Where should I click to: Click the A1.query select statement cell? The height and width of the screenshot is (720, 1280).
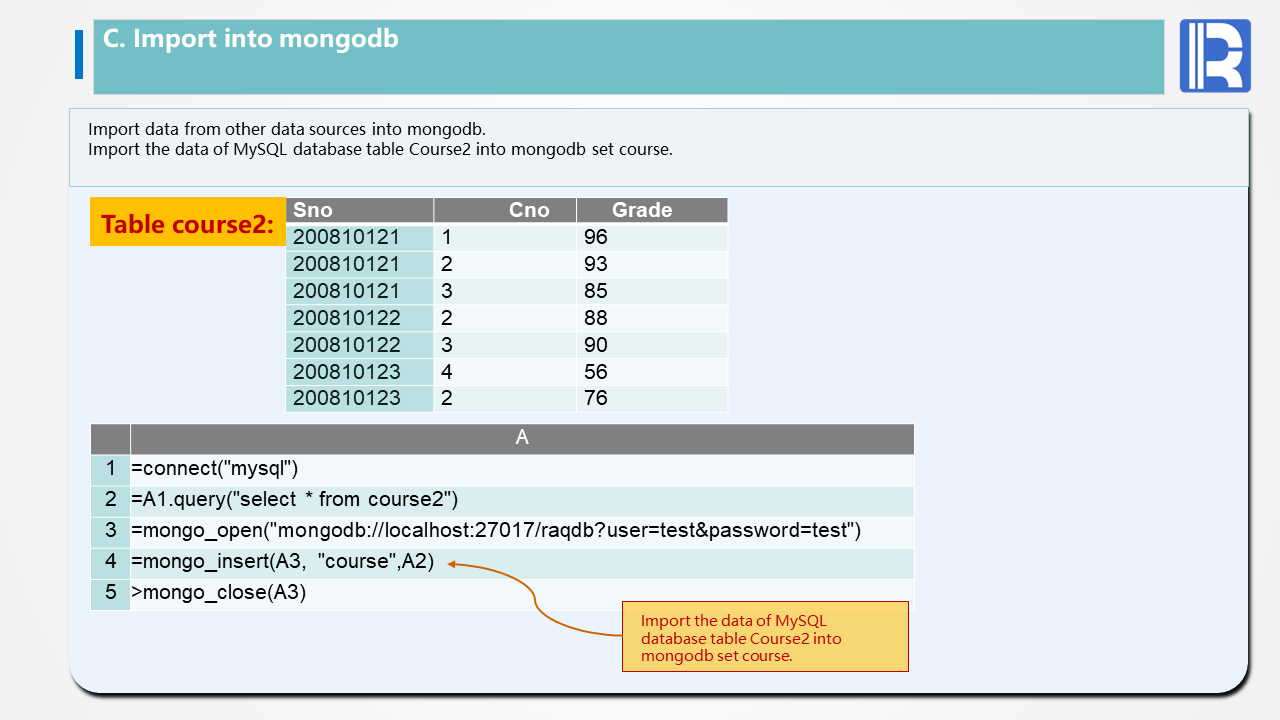pyautogui.click(x=522, y=500)
